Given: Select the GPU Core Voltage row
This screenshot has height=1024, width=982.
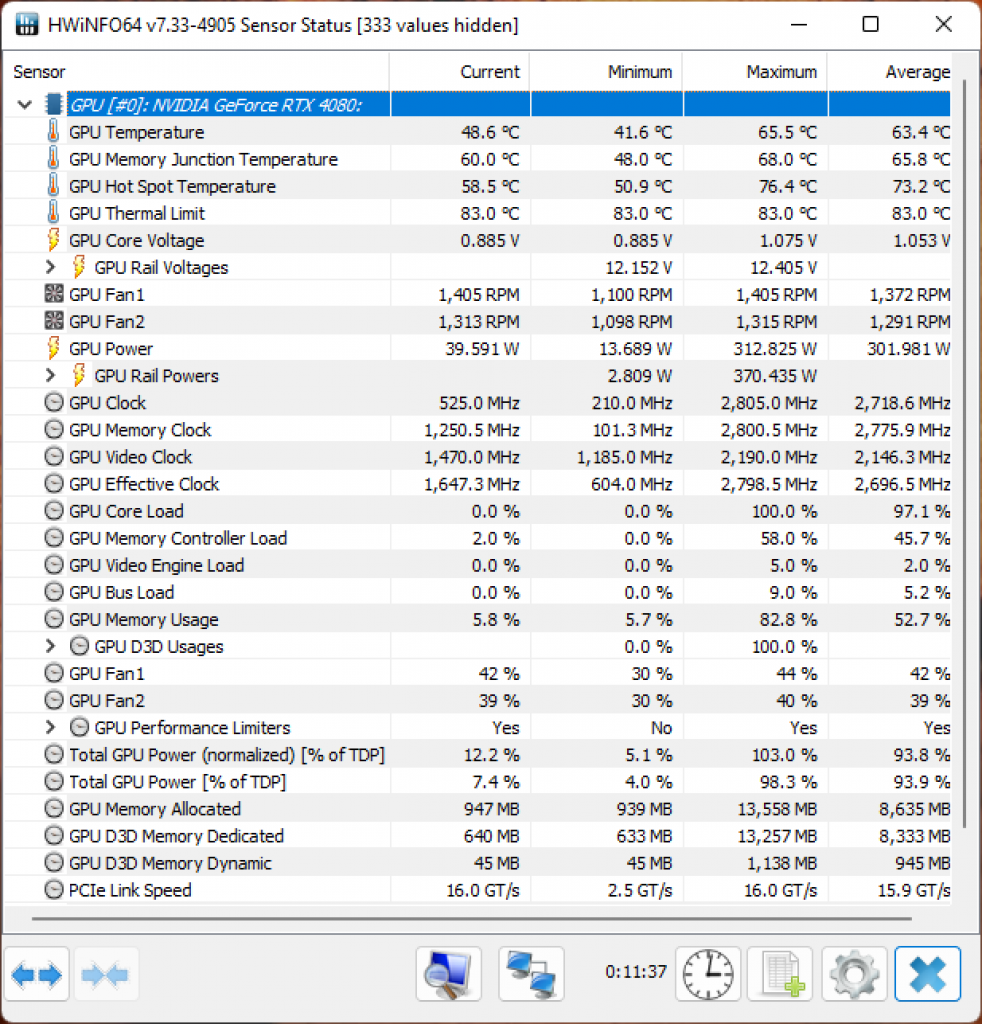Looking at the screenshot, I should [478, 240].
